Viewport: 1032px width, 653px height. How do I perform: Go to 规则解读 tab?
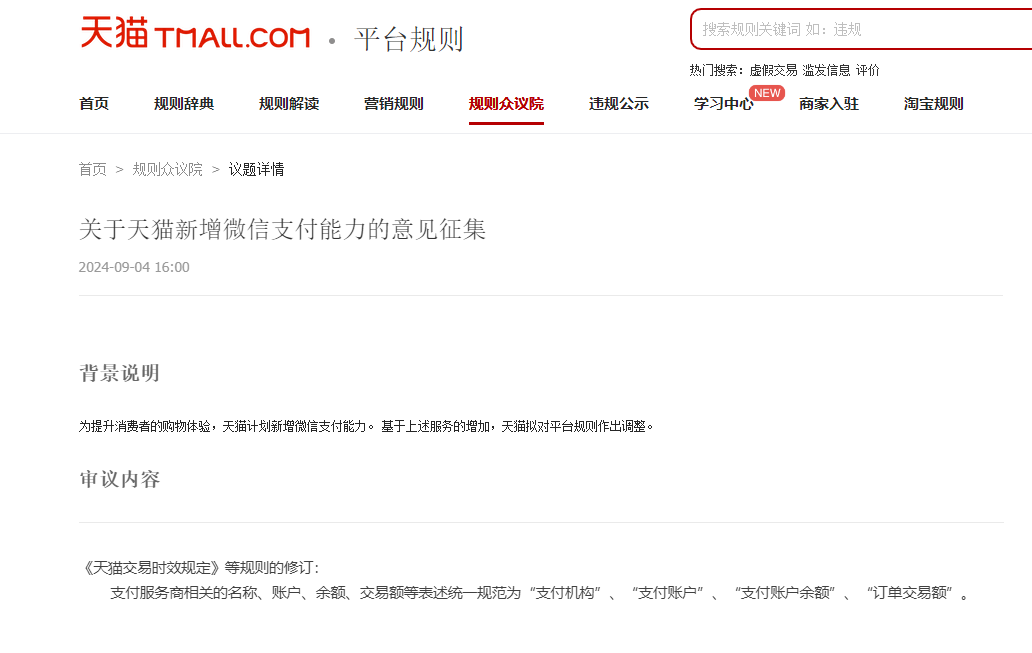289,104
